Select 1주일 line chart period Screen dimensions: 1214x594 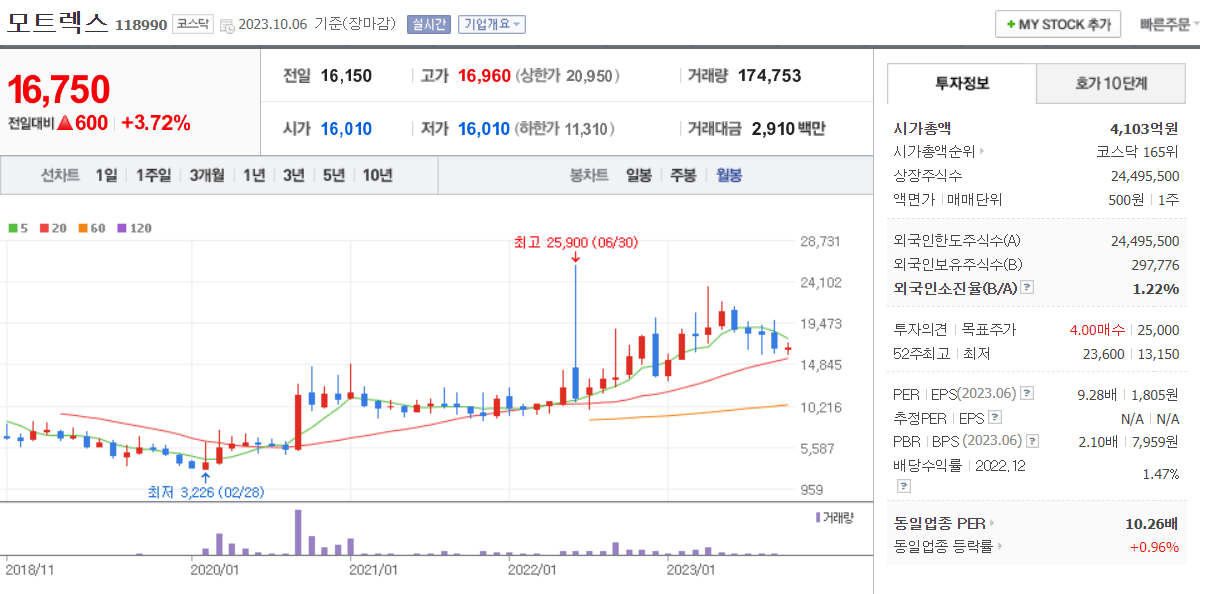153,175
